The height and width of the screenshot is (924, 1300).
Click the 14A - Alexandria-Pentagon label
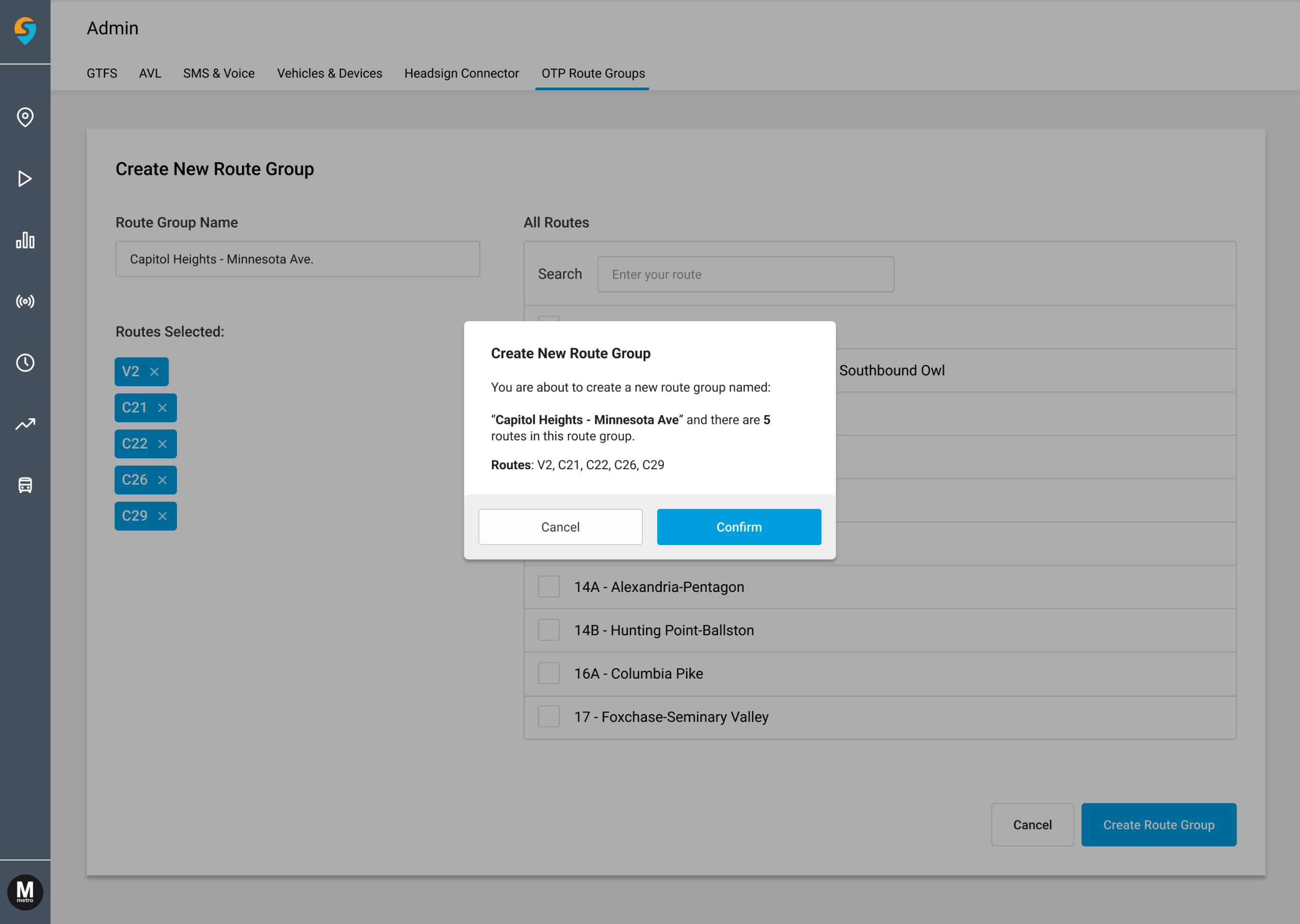[659, 587]
